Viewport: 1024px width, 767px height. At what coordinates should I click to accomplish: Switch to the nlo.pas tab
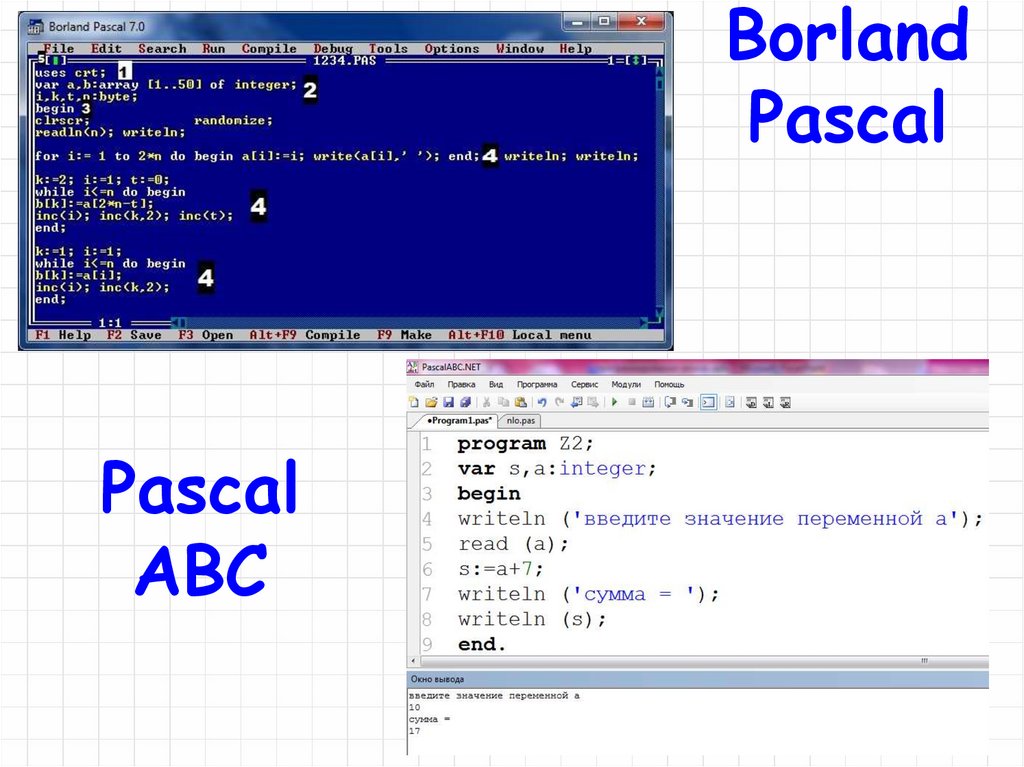pos(520,421)
